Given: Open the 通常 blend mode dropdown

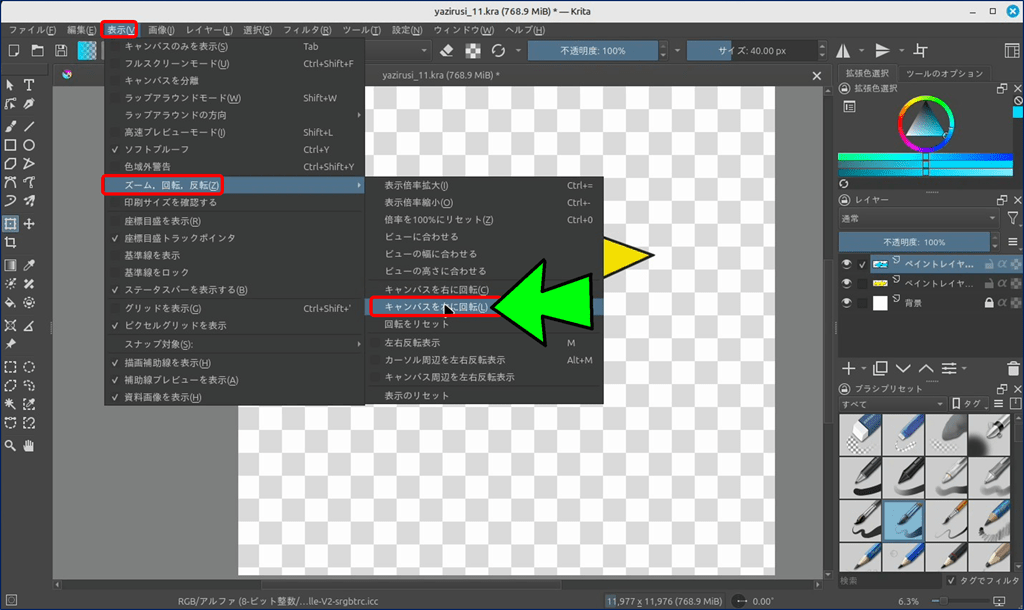Looking at the screenshot, I should click(917, 218).
